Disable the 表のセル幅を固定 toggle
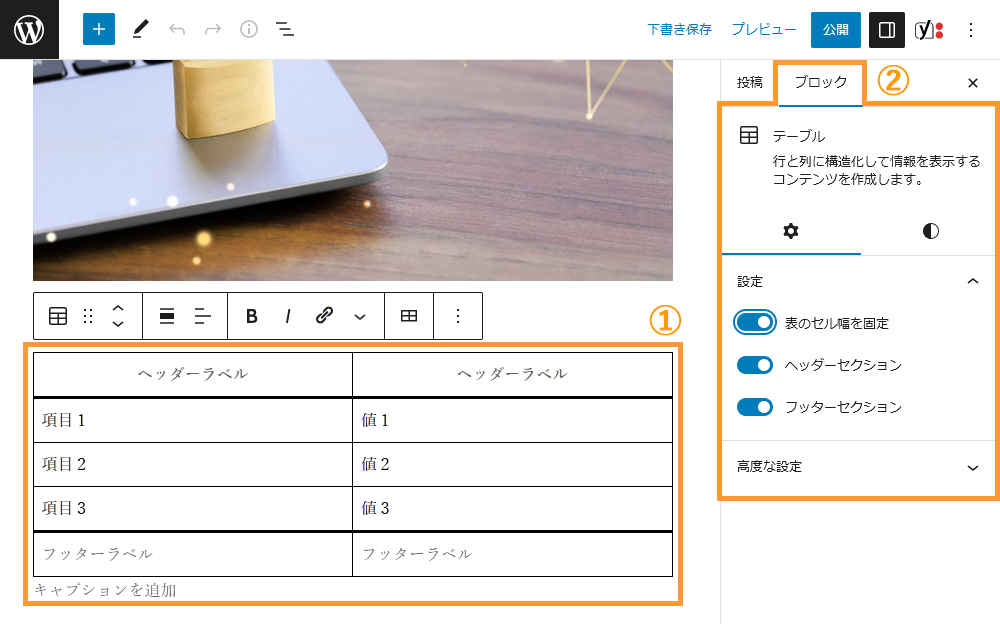Screen dimensions: 1000x624 [757, 322]
